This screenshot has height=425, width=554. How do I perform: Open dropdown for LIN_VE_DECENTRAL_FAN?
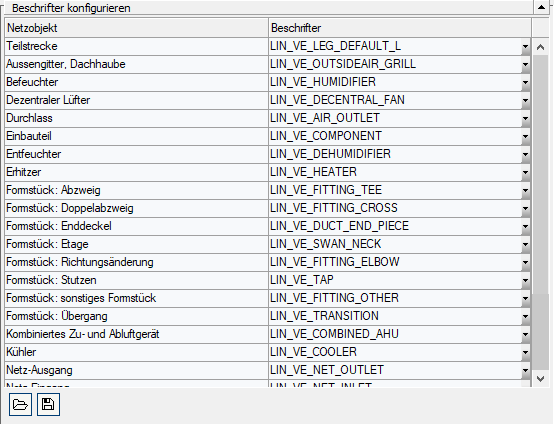pyautogui.click(x=525, y=100)
